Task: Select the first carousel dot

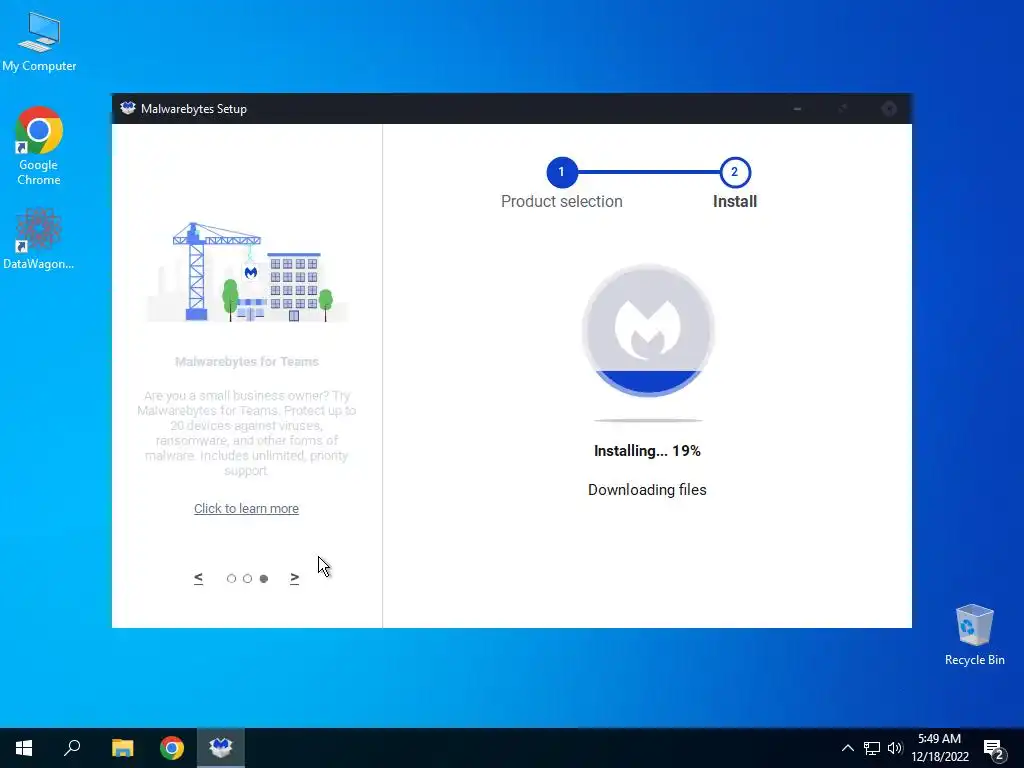Action: tap(231, 579)
